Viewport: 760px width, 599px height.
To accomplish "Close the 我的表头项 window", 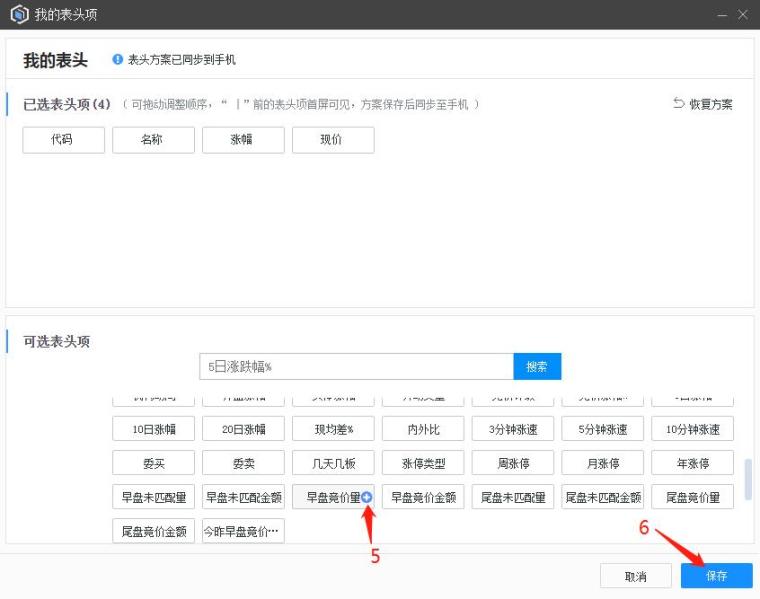I will click(743, 15).
